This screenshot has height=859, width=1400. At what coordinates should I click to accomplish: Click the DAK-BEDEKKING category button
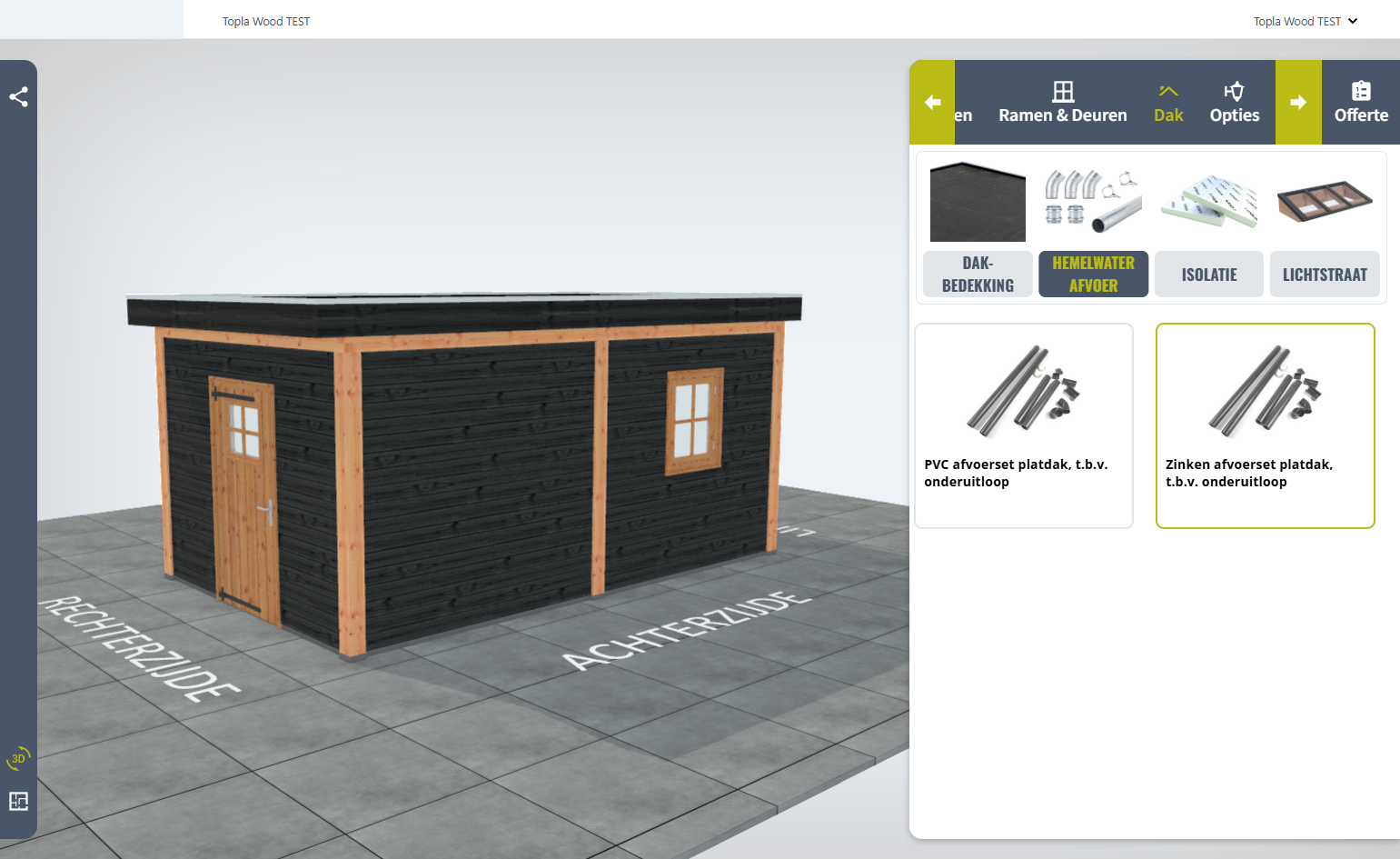(x=978, y=274)
